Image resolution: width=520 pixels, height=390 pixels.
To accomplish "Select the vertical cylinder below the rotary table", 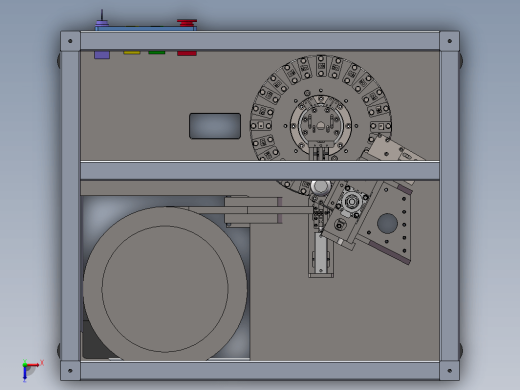I will coord(321,254).
